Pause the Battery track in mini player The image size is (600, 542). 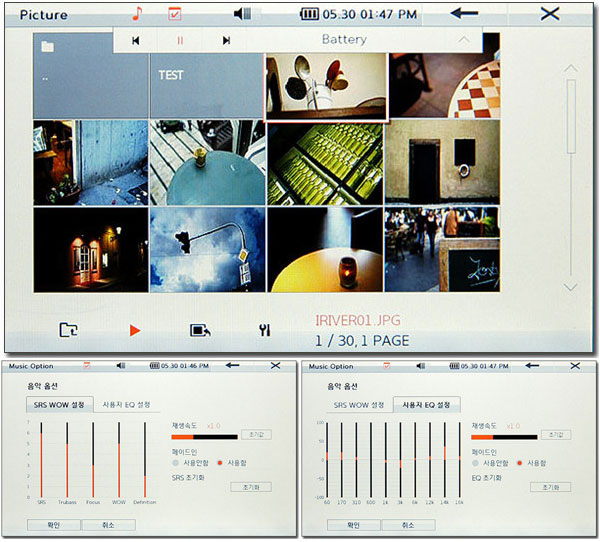click(x=180, y=40)
